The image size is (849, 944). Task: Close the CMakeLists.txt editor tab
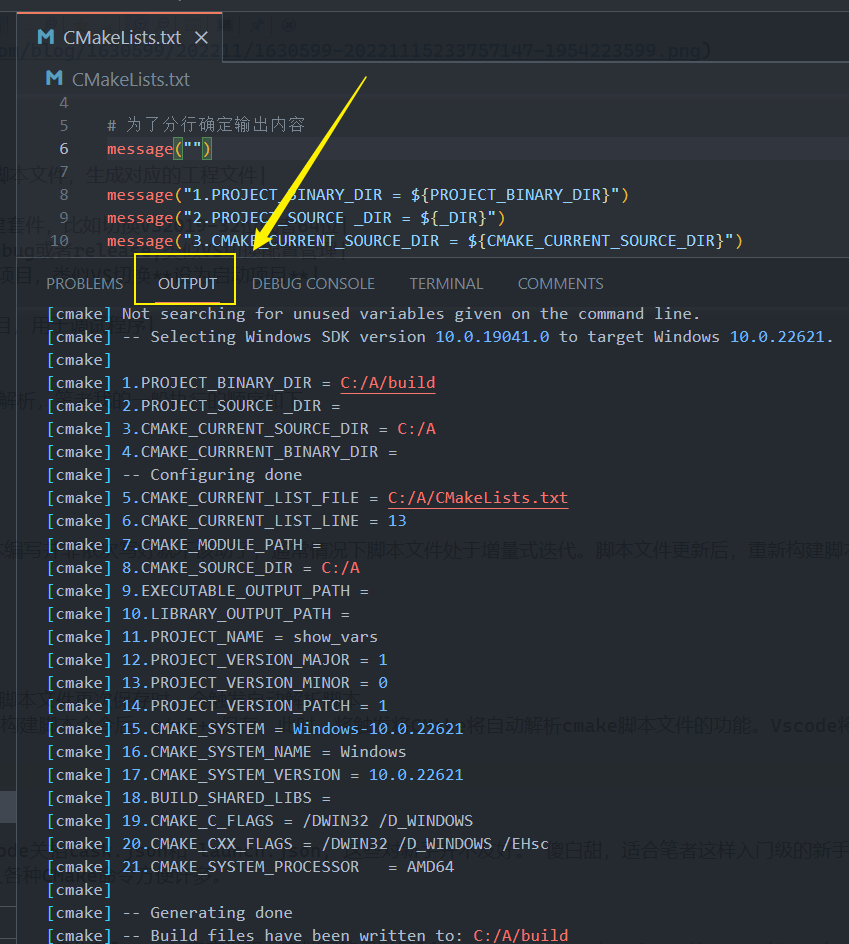pyautogui.click(x=202, y=38)
